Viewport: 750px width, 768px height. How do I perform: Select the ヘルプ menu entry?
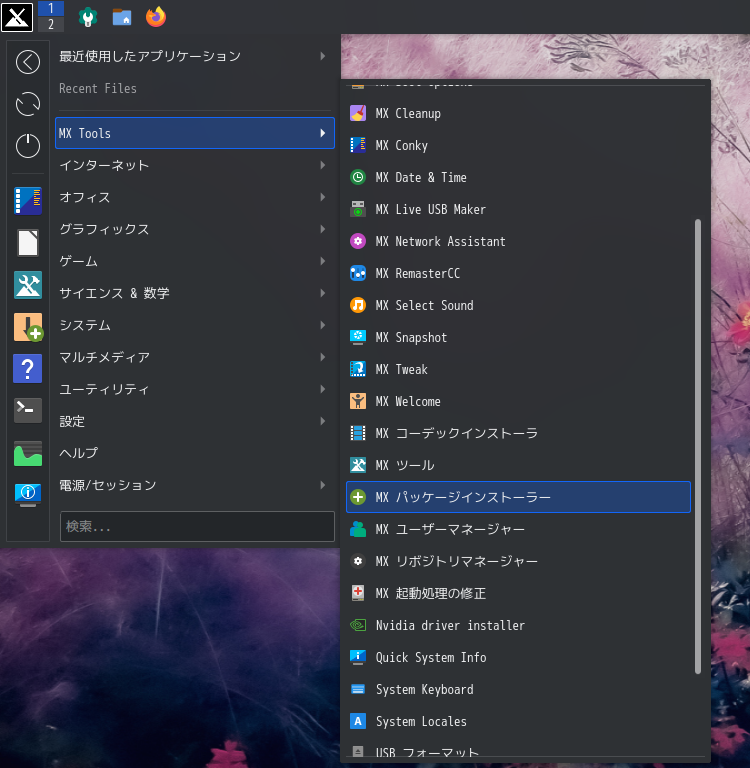point(195,453)
